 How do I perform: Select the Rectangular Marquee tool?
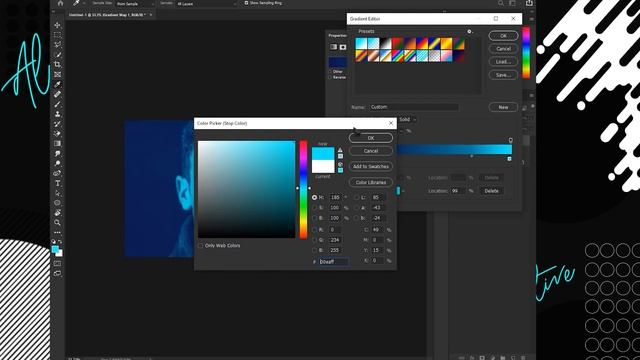click(x=58, y=35)
